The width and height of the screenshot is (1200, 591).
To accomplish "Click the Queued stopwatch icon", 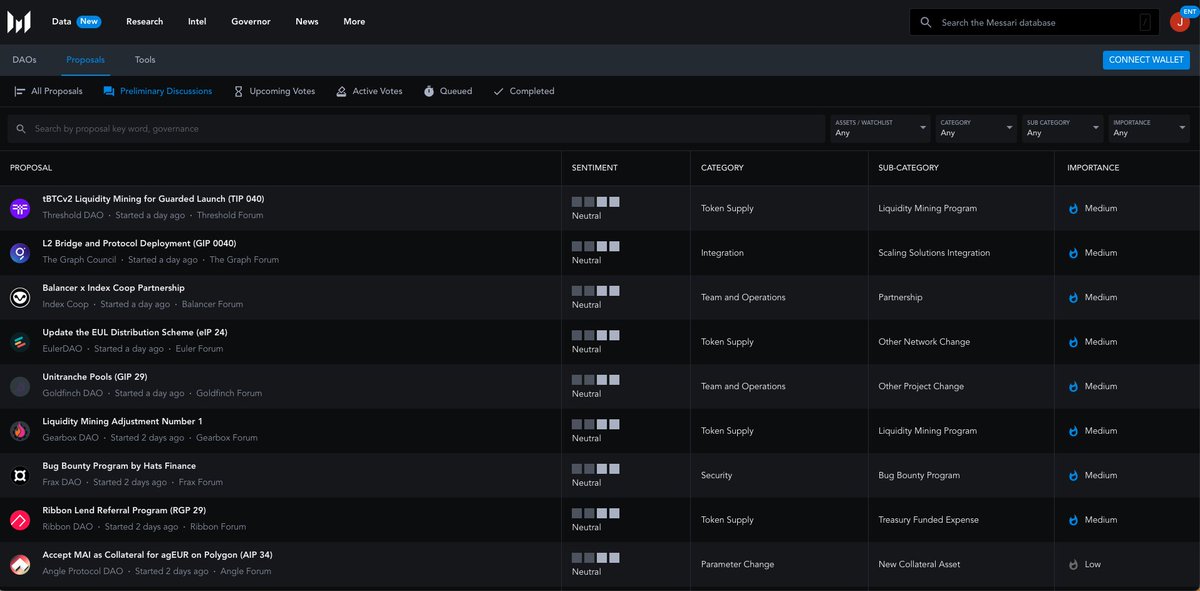I will coord(429,91).
